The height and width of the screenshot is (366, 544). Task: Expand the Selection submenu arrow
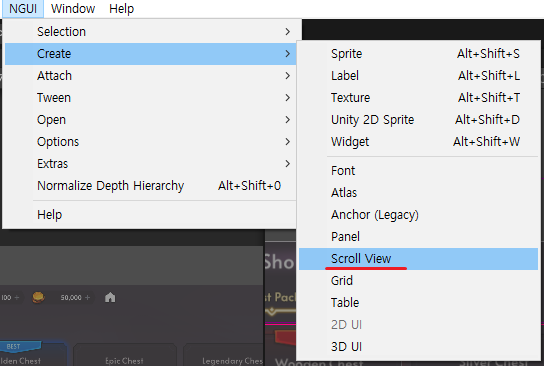287,32
